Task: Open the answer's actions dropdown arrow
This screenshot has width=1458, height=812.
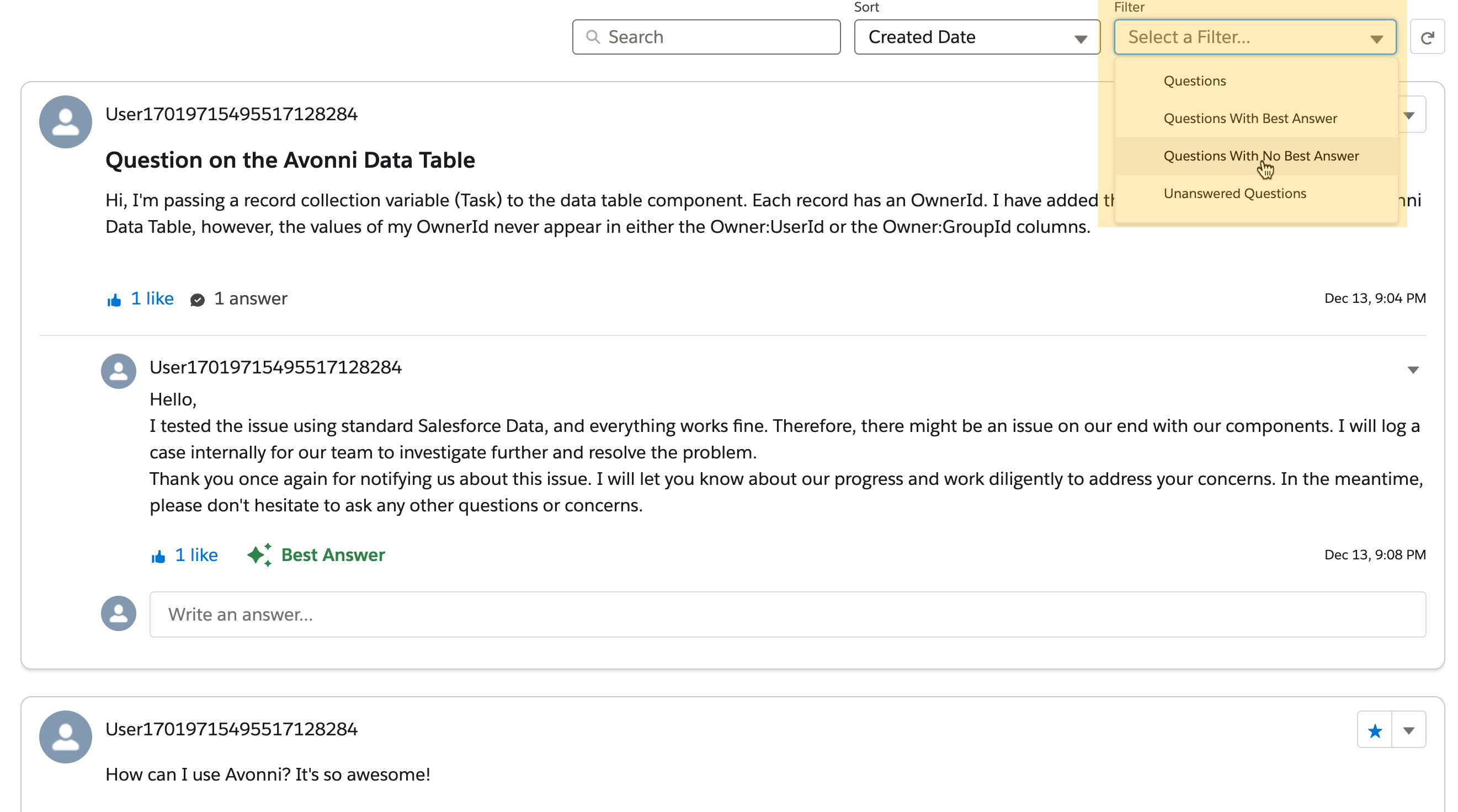Action: coord(1413,370)
